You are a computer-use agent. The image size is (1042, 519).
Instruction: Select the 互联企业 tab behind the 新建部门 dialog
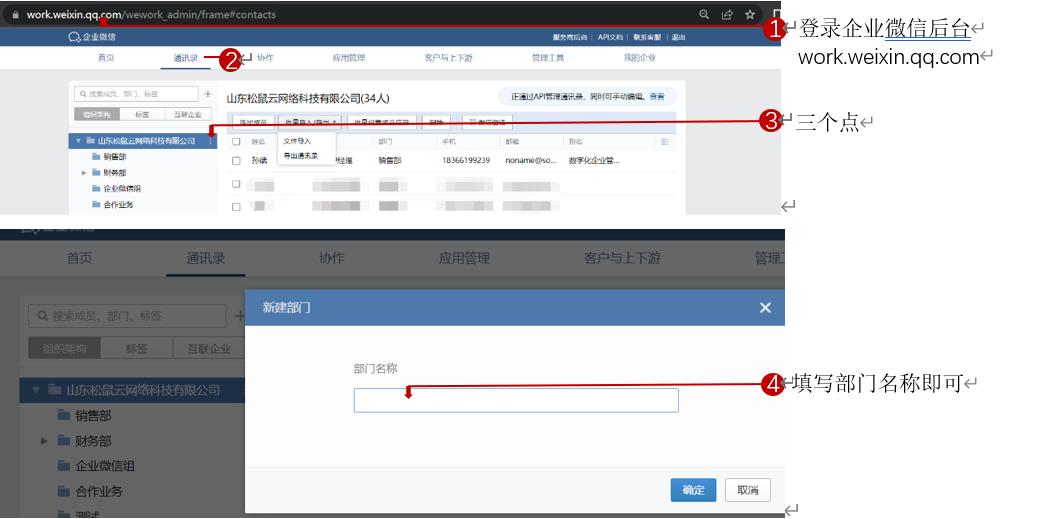pyautogui.click(x=209, y=348)
